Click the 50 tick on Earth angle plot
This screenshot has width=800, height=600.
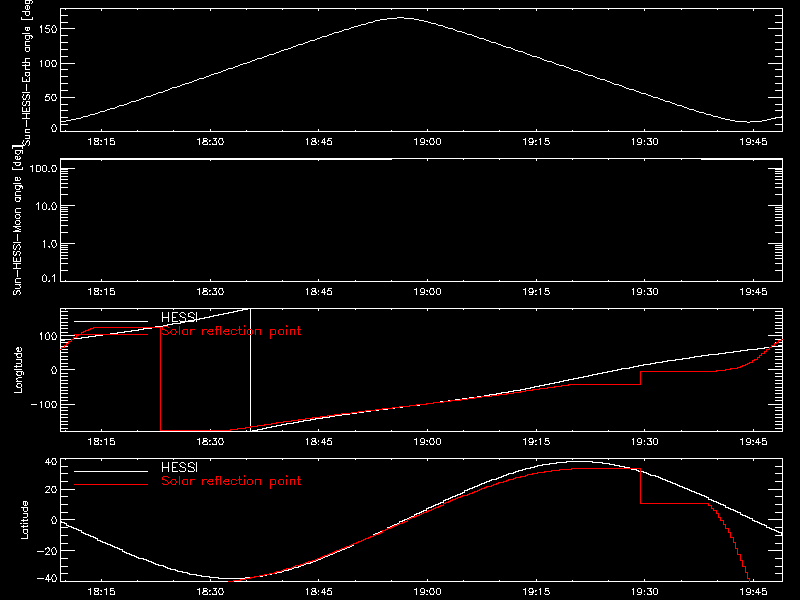[51, 97]
